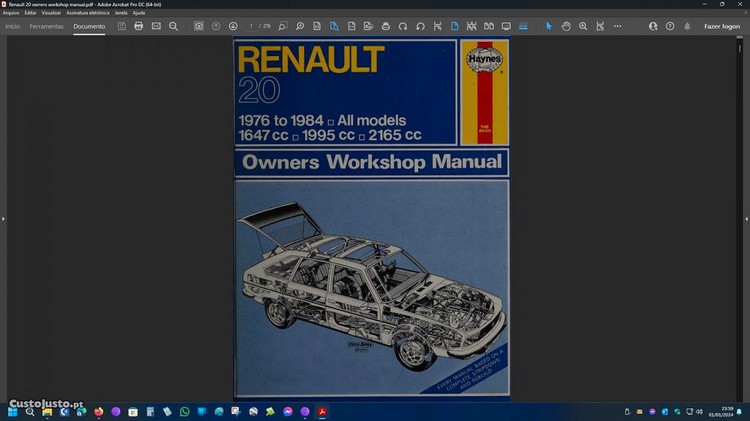Screen dimensions: 750x421
Task: Open the Arquivo menu
Action: [11, 12]
